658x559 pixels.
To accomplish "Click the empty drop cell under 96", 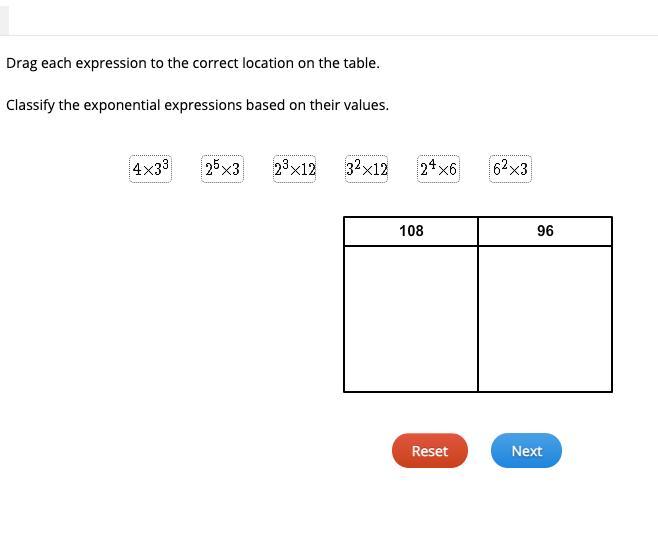I will pos(545,318).
